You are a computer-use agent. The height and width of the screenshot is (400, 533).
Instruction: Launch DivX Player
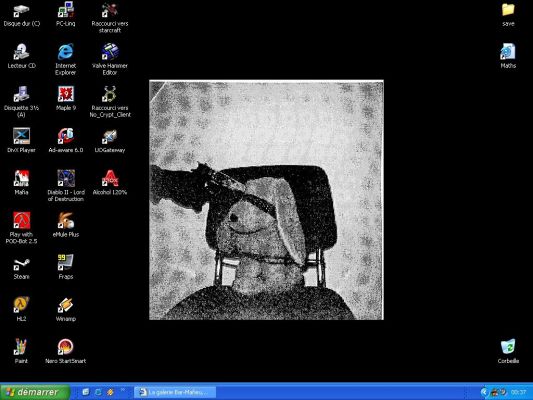point(21,141)
